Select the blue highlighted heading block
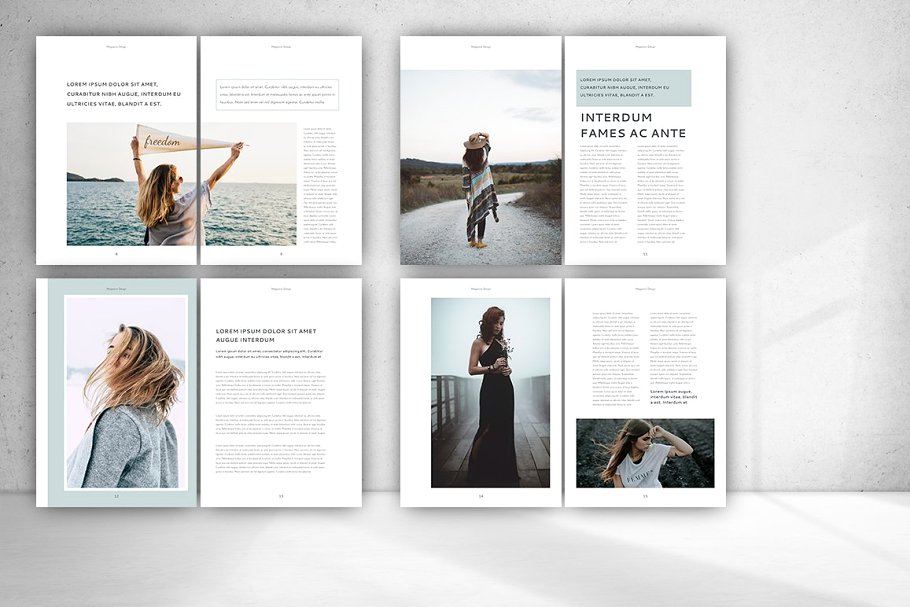Image resolution: width=910 pixels, height=607 pixels. click(x=633, y=87)
